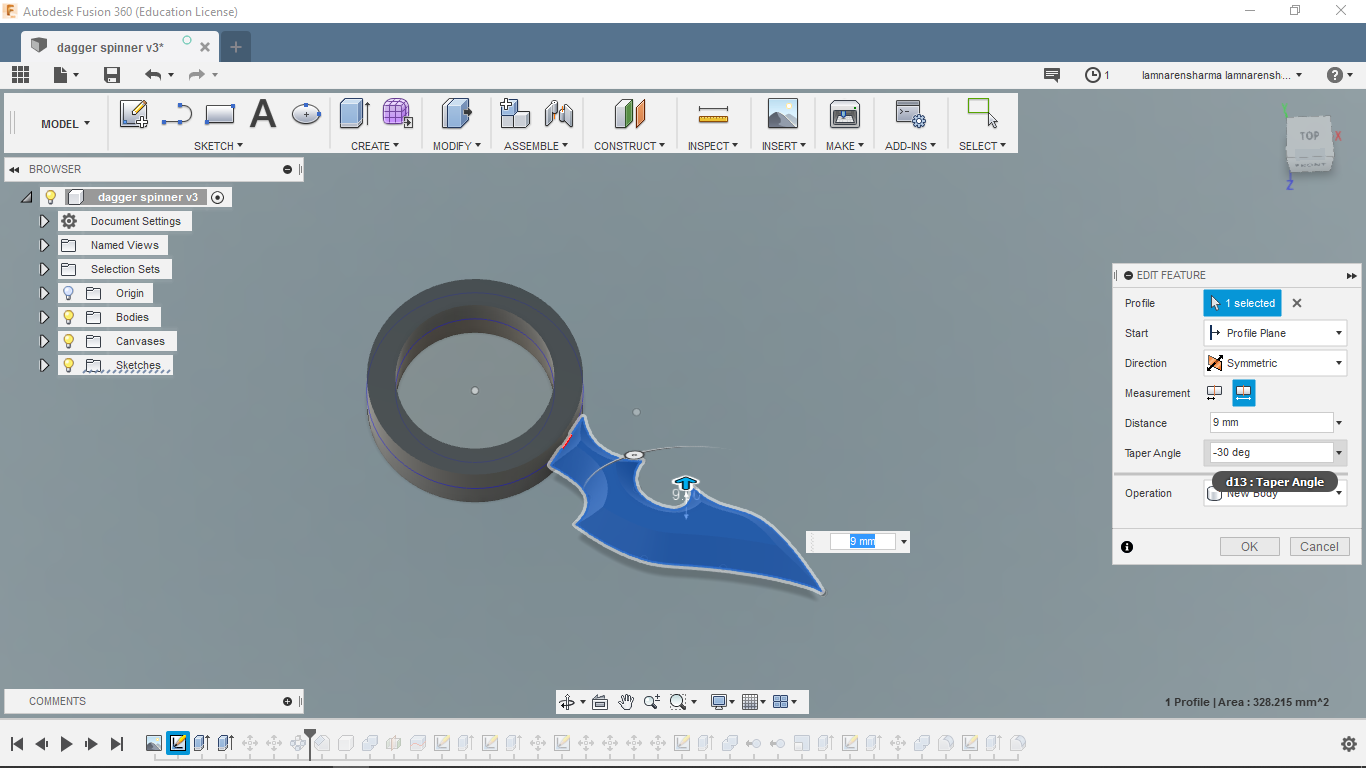Select Half Length measurement option
Viewport: 1366px width, 768px height.
[x=1215, y=393]
